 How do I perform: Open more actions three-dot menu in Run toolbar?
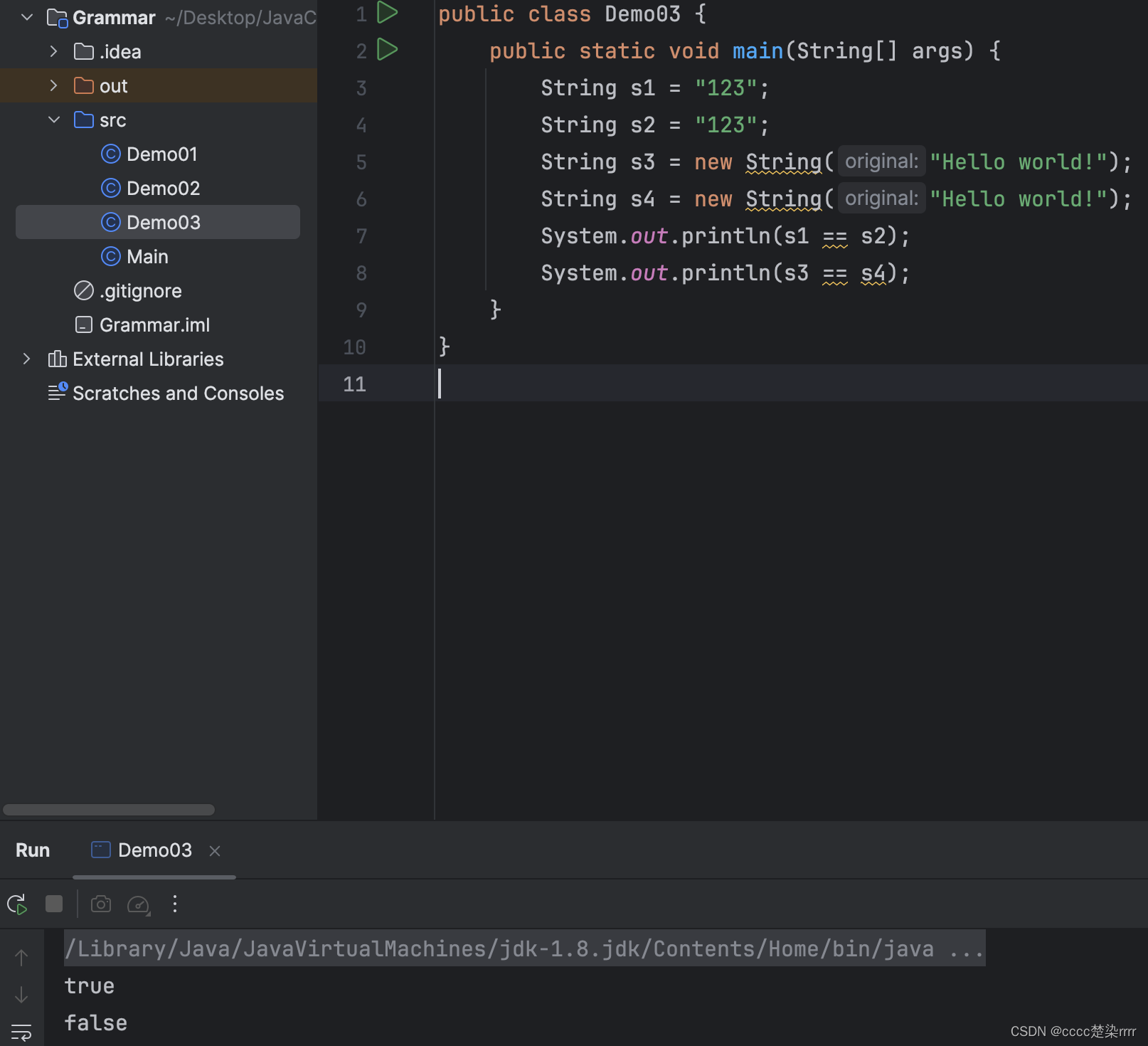click(x=175, y=904)
